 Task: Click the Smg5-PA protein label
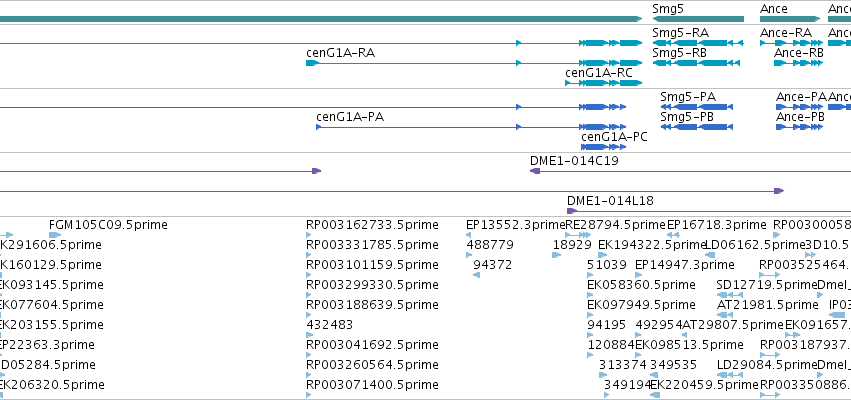688,97
